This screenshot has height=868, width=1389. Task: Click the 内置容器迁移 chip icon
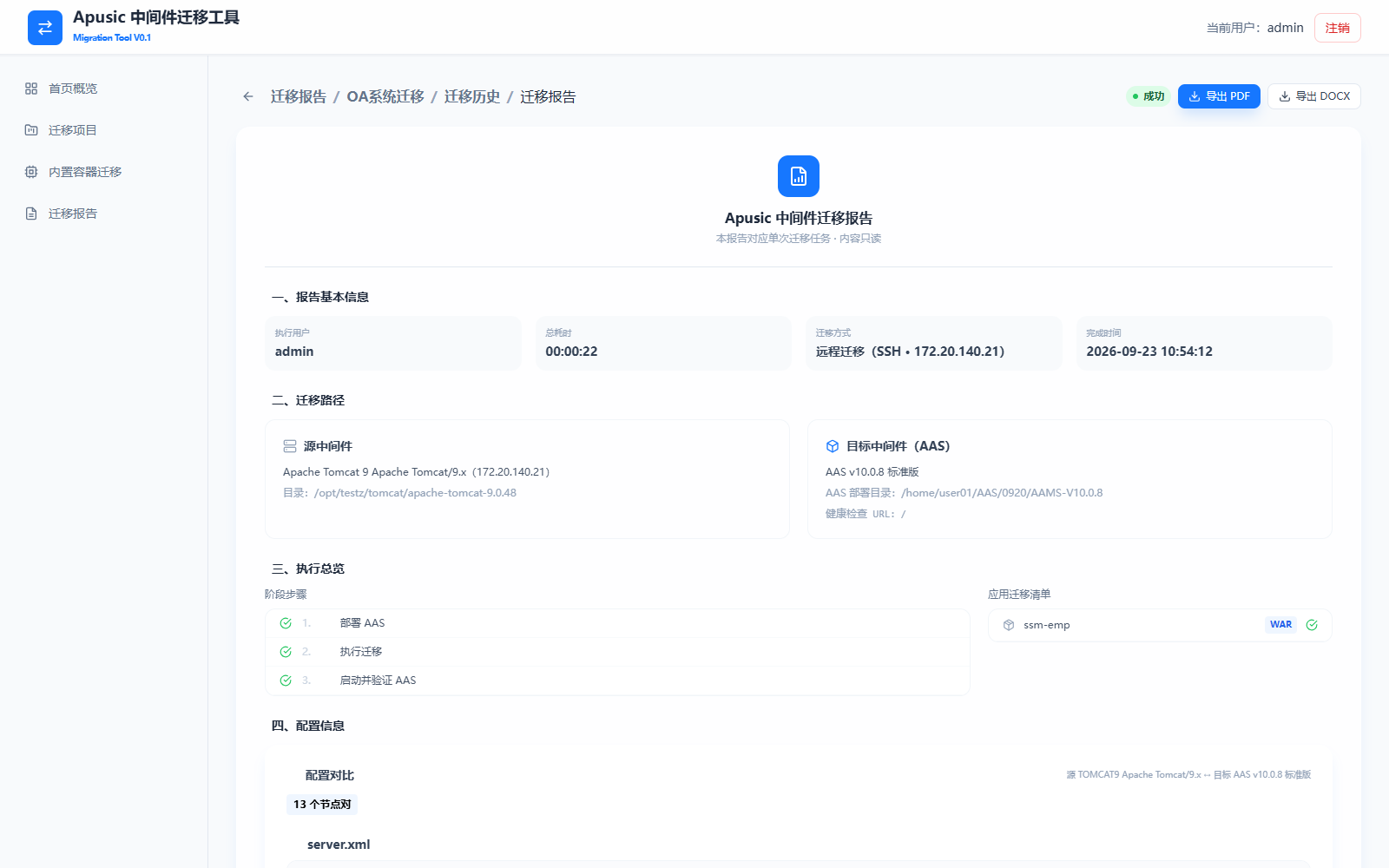tap(31, 172)
